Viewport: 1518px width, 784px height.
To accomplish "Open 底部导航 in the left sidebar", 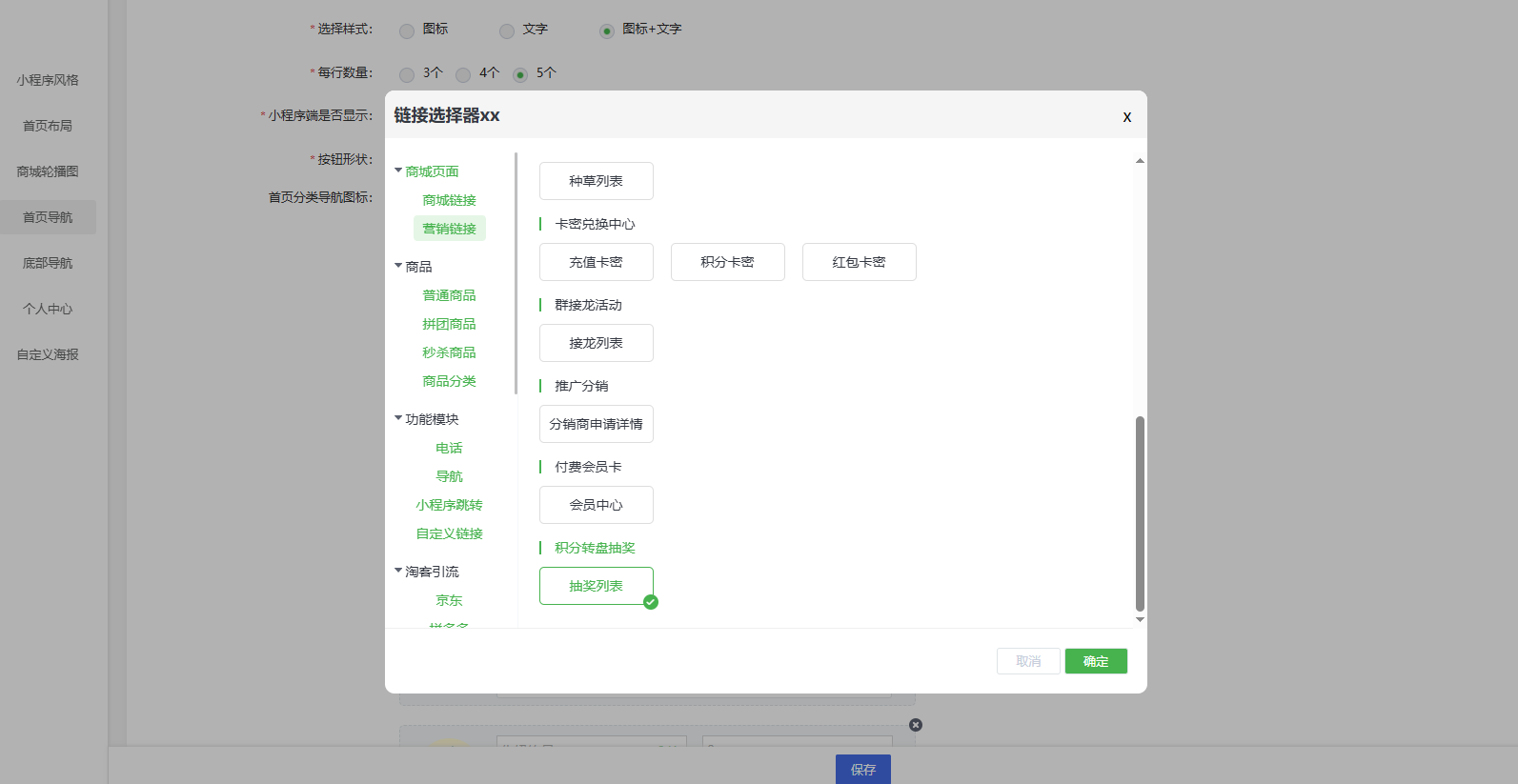I will tap(48, 263).
